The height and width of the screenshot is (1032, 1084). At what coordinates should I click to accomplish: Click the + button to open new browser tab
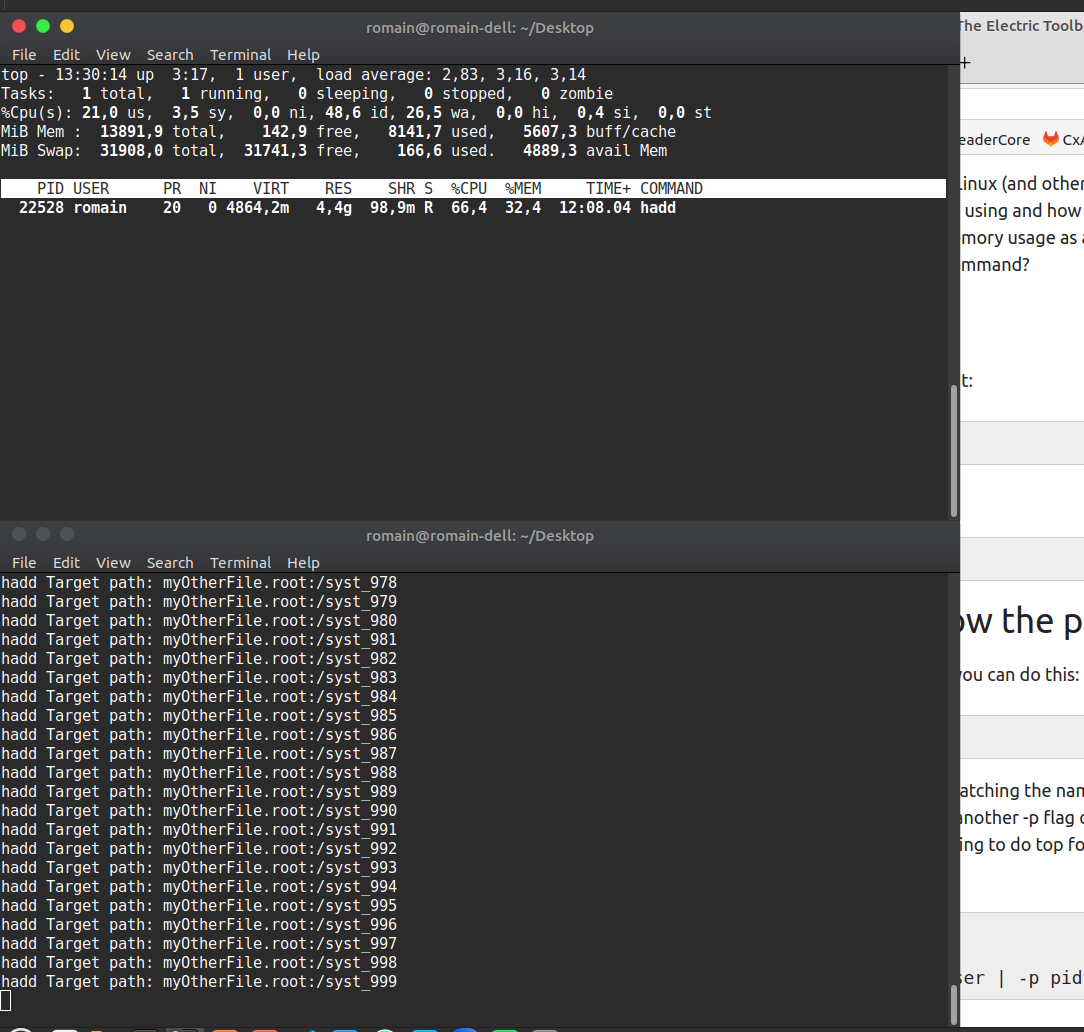click(964, 61)
